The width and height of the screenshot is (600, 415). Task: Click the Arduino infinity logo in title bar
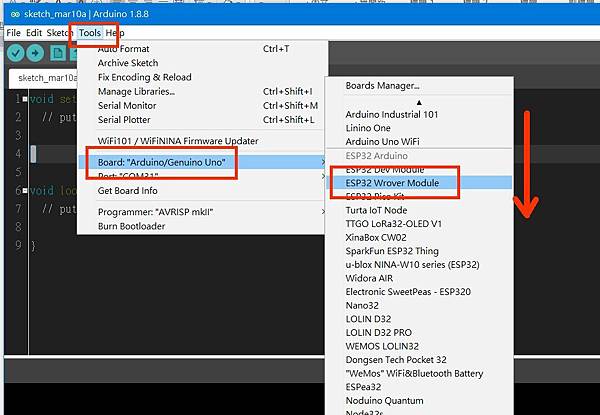pyautogui.click(x=15, y=15)
